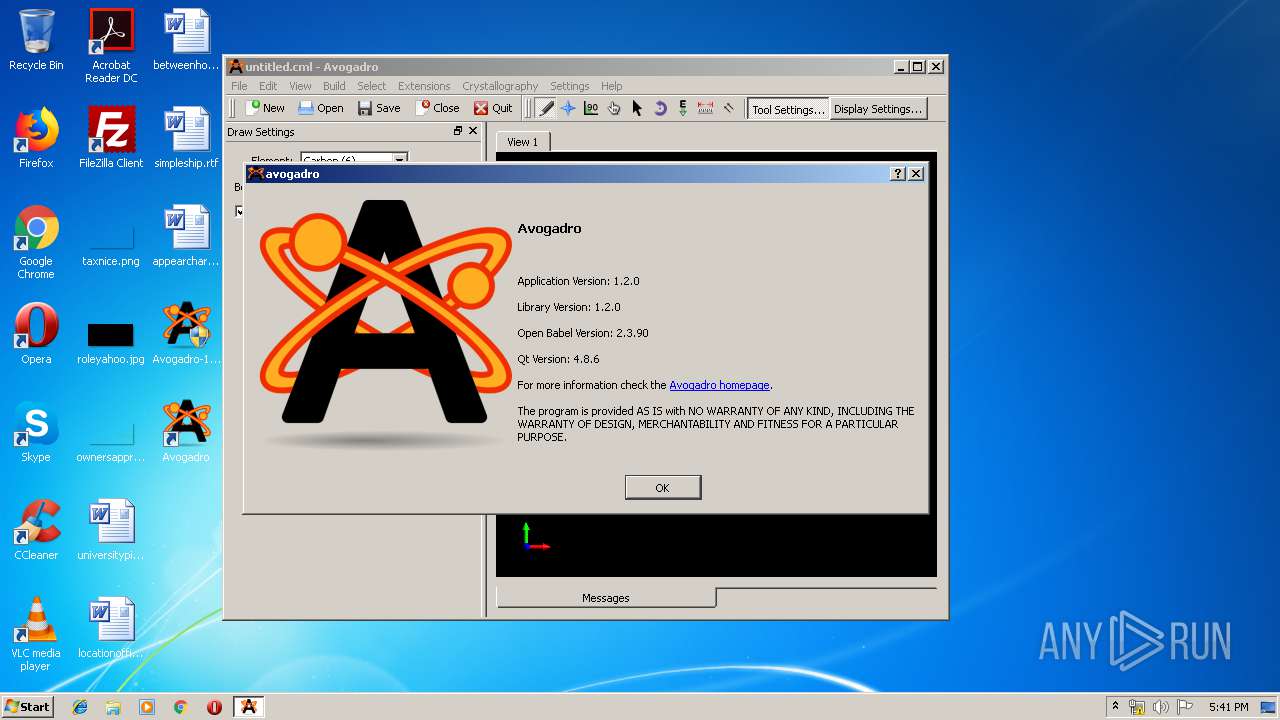Image resolution: width=1280 pixels, height=720 pixels.
Task: Open VLC media player desktop shortcut
Action: pos(36,634)
